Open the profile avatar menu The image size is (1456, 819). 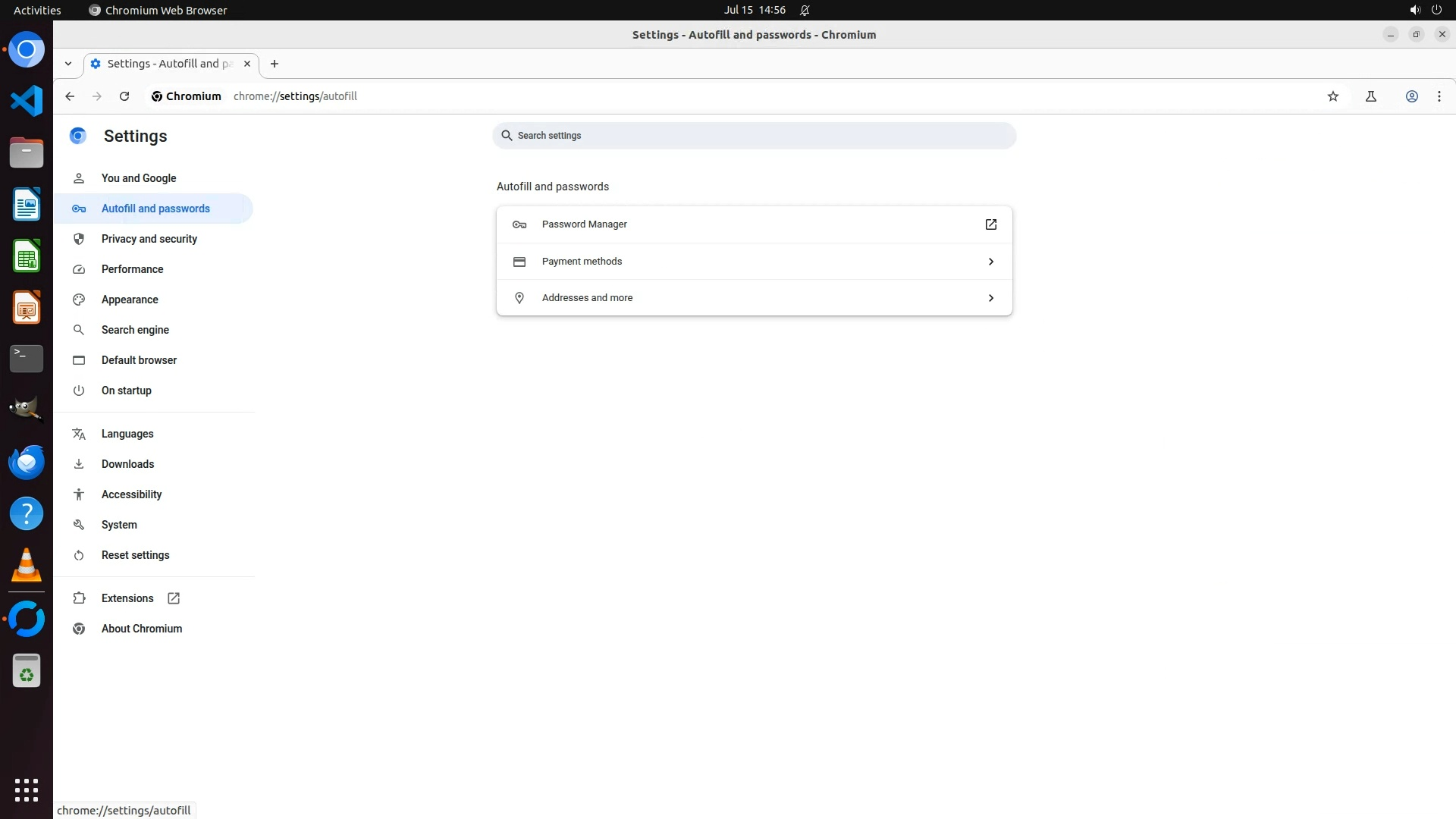point(1412,96)
